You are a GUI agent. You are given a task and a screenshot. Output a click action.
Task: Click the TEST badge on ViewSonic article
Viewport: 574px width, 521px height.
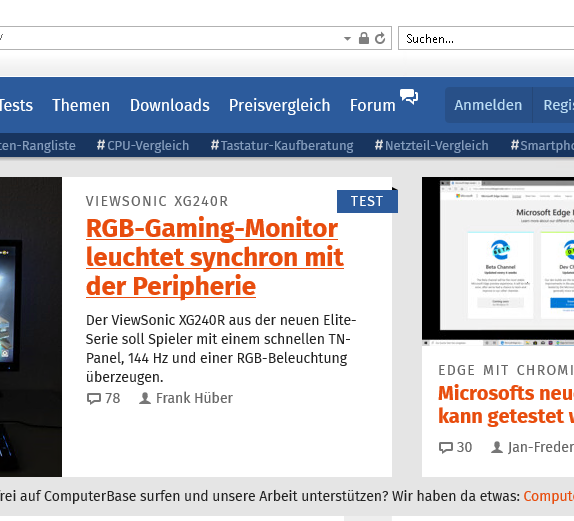point(367,201)
